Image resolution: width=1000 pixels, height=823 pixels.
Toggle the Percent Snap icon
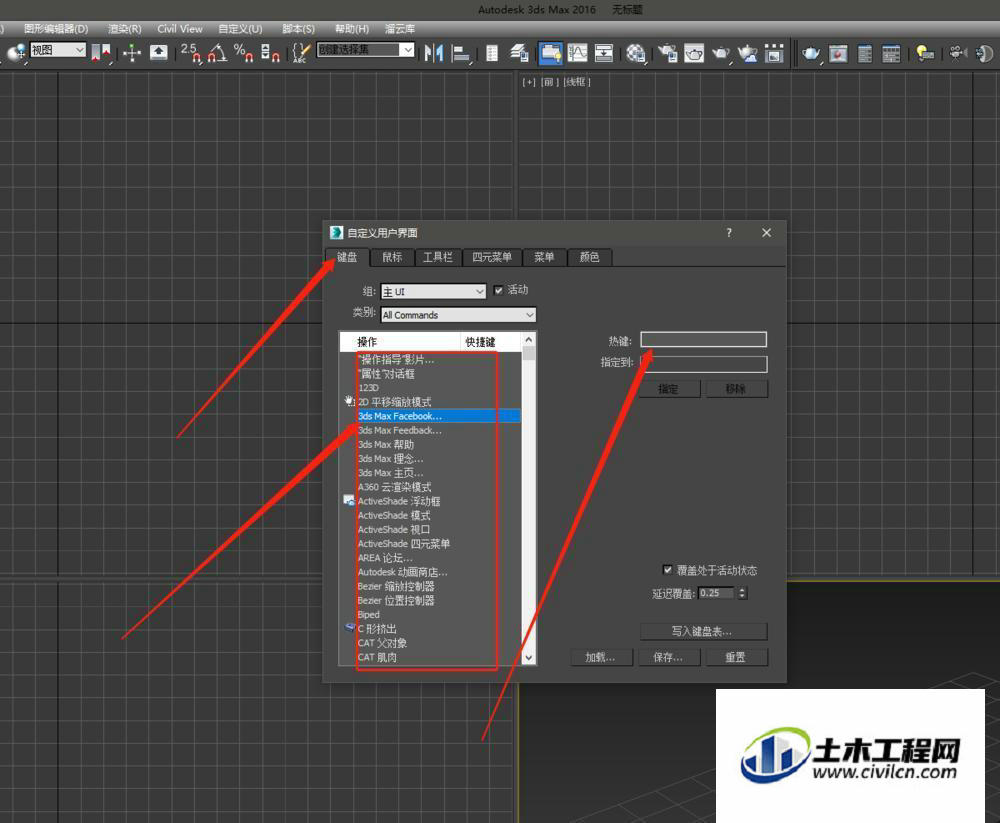click(x=243, y=52)
